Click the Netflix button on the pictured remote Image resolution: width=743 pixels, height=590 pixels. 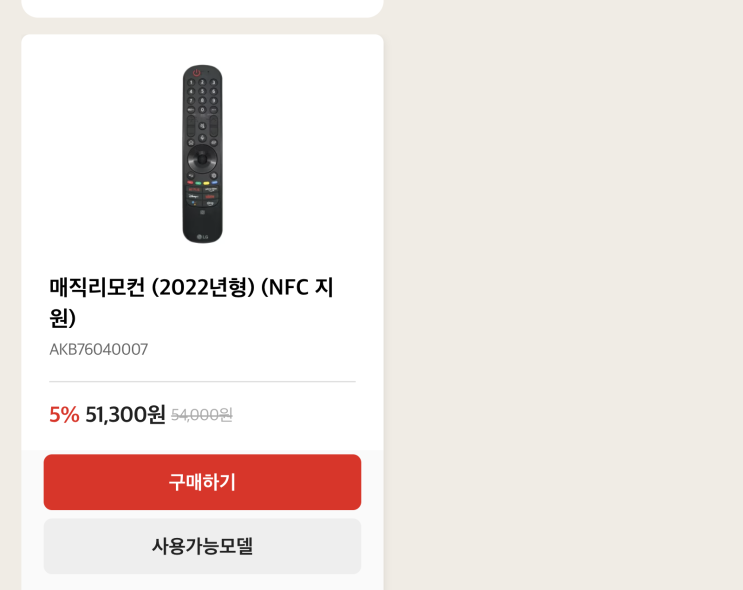coord(193,189)
